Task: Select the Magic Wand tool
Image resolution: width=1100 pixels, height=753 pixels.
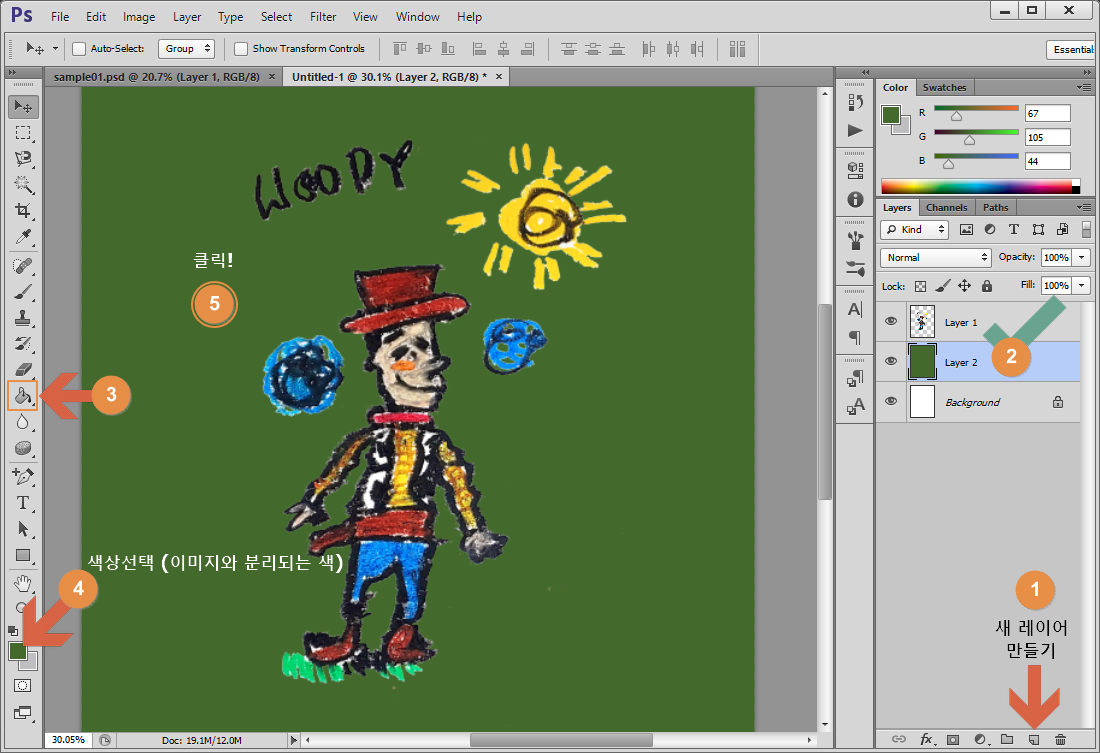Action: [23, 185]
